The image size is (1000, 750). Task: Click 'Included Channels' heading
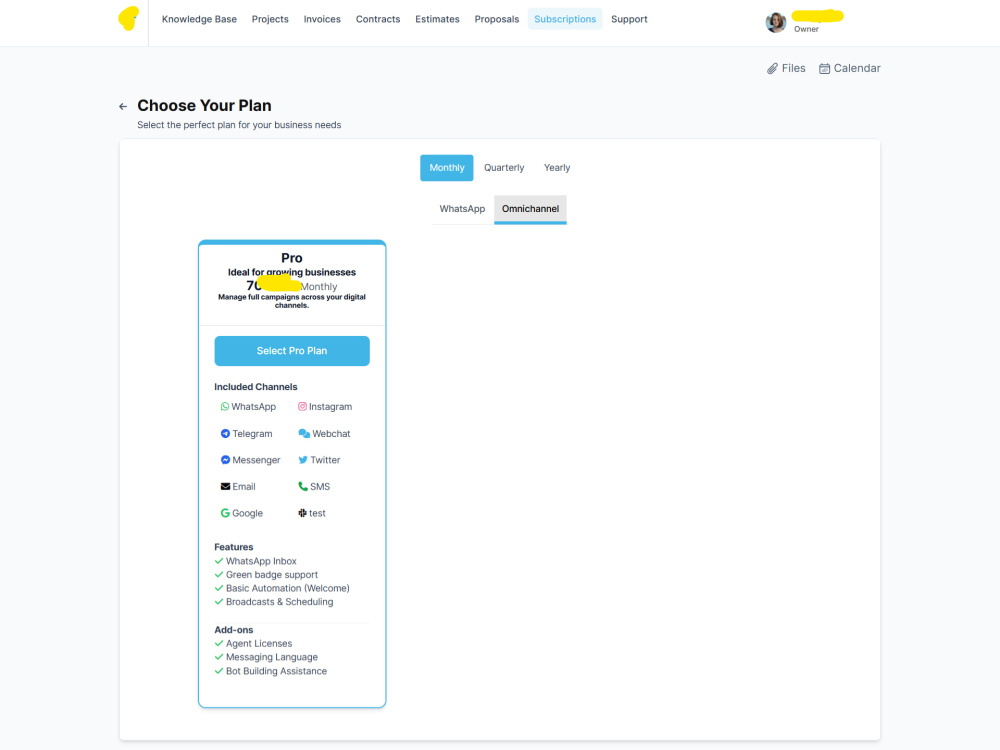point(255,387)
